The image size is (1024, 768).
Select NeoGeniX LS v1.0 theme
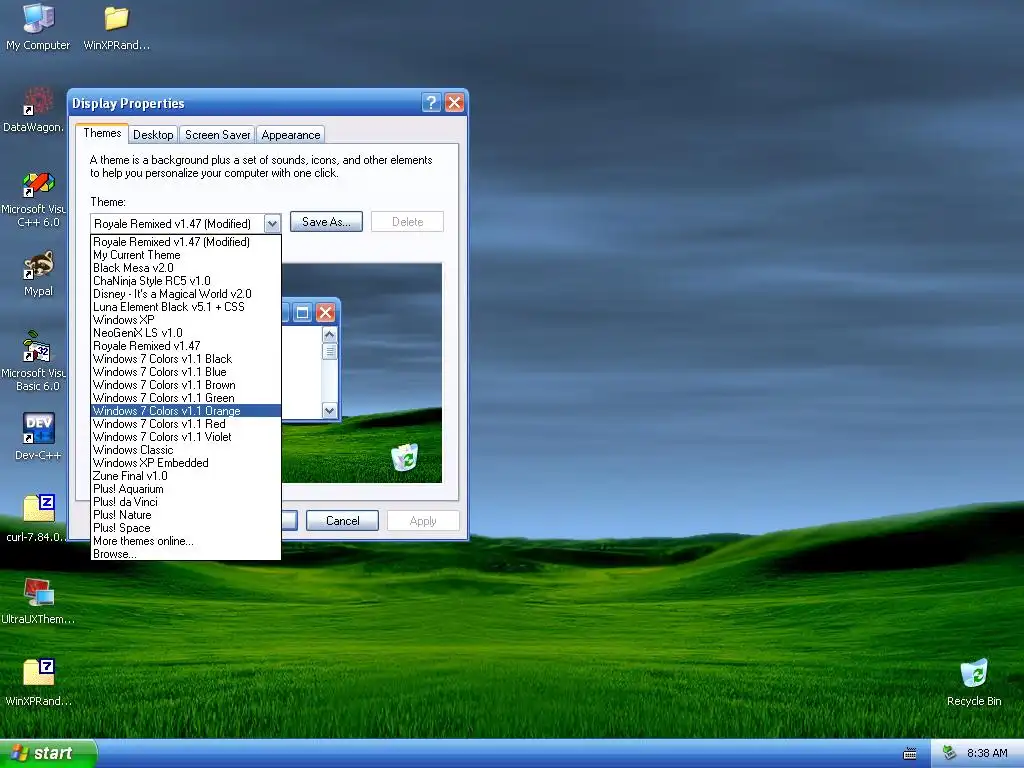tap(185, 332)
